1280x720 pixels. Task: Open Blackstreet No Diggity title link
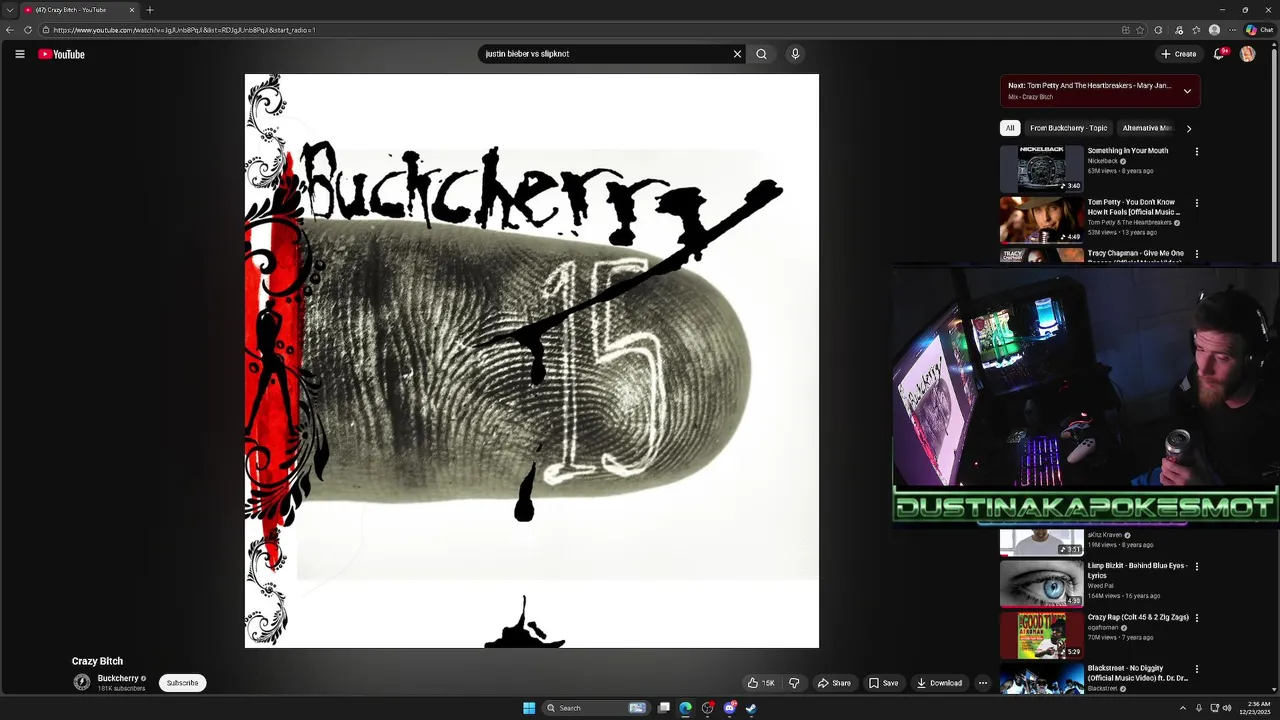coord(1137,673)
